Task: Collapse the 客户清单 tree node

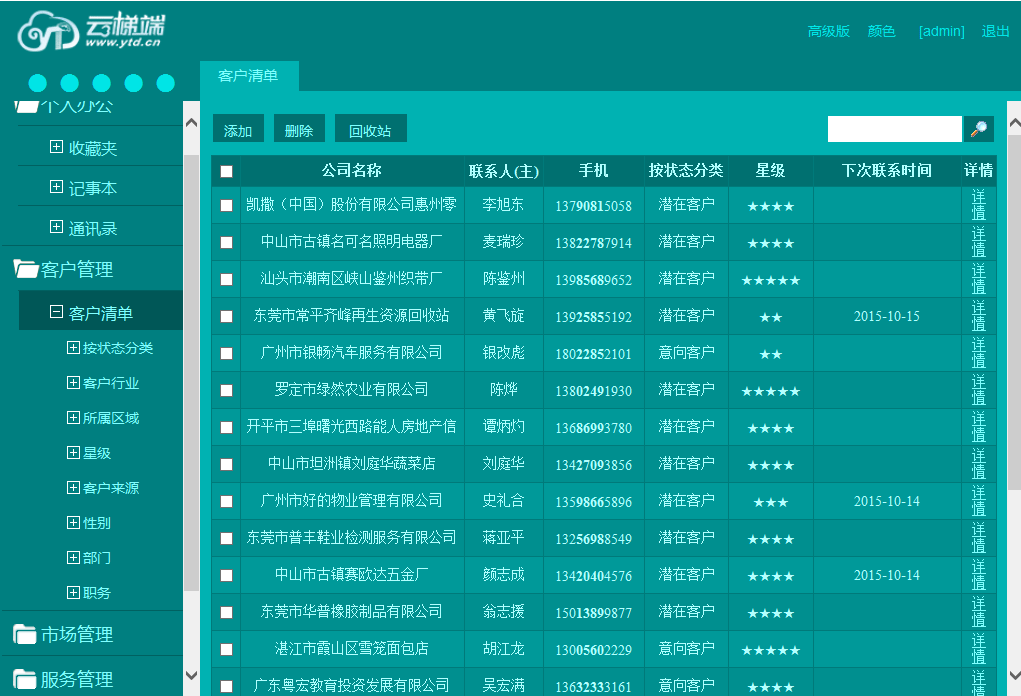Action: [x=56, y=313]
